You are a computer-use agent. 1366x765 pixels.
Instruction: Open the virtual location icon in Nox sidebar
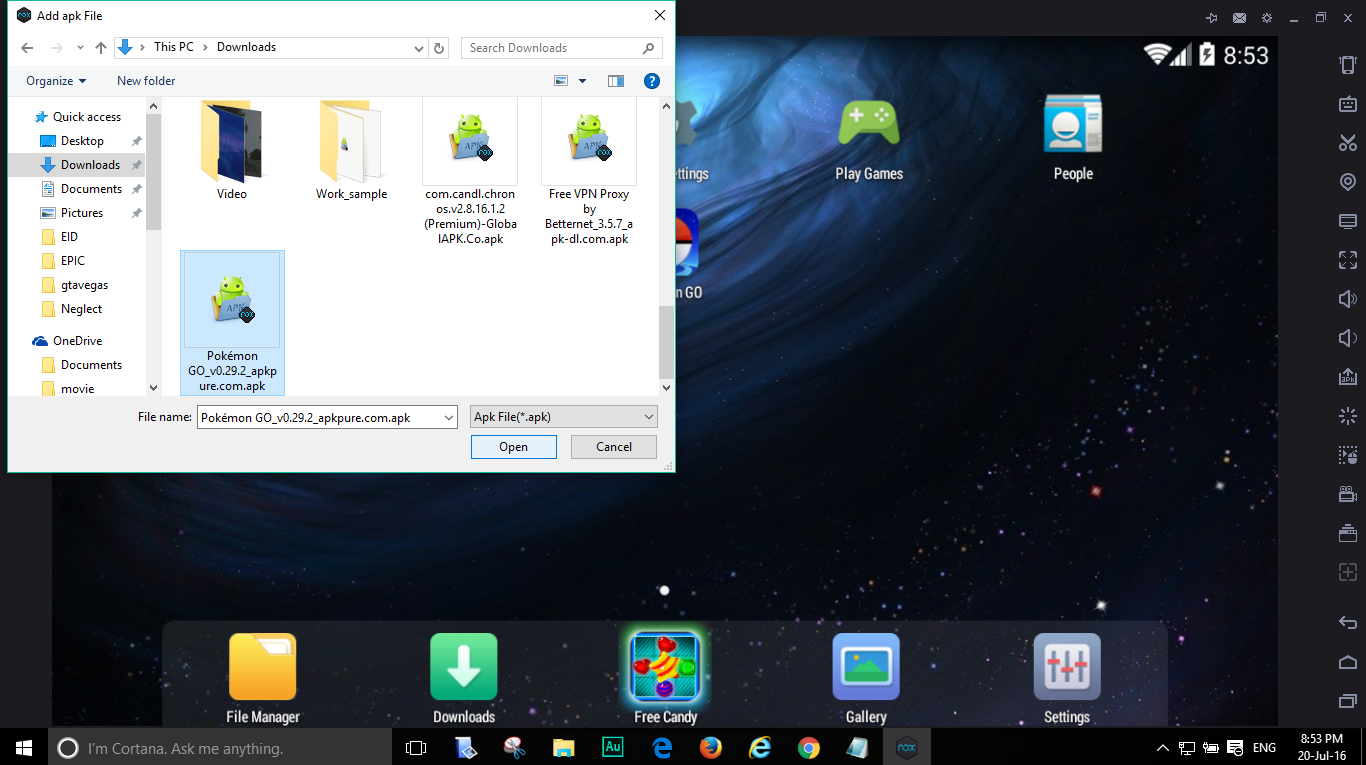coord(1347,182)
